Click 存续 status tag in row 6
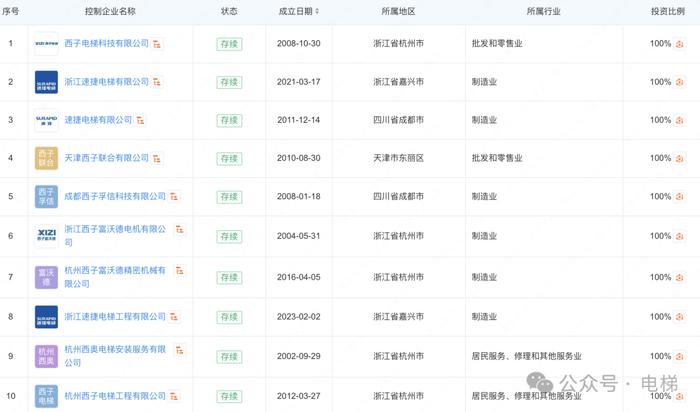 click(229, 236)
